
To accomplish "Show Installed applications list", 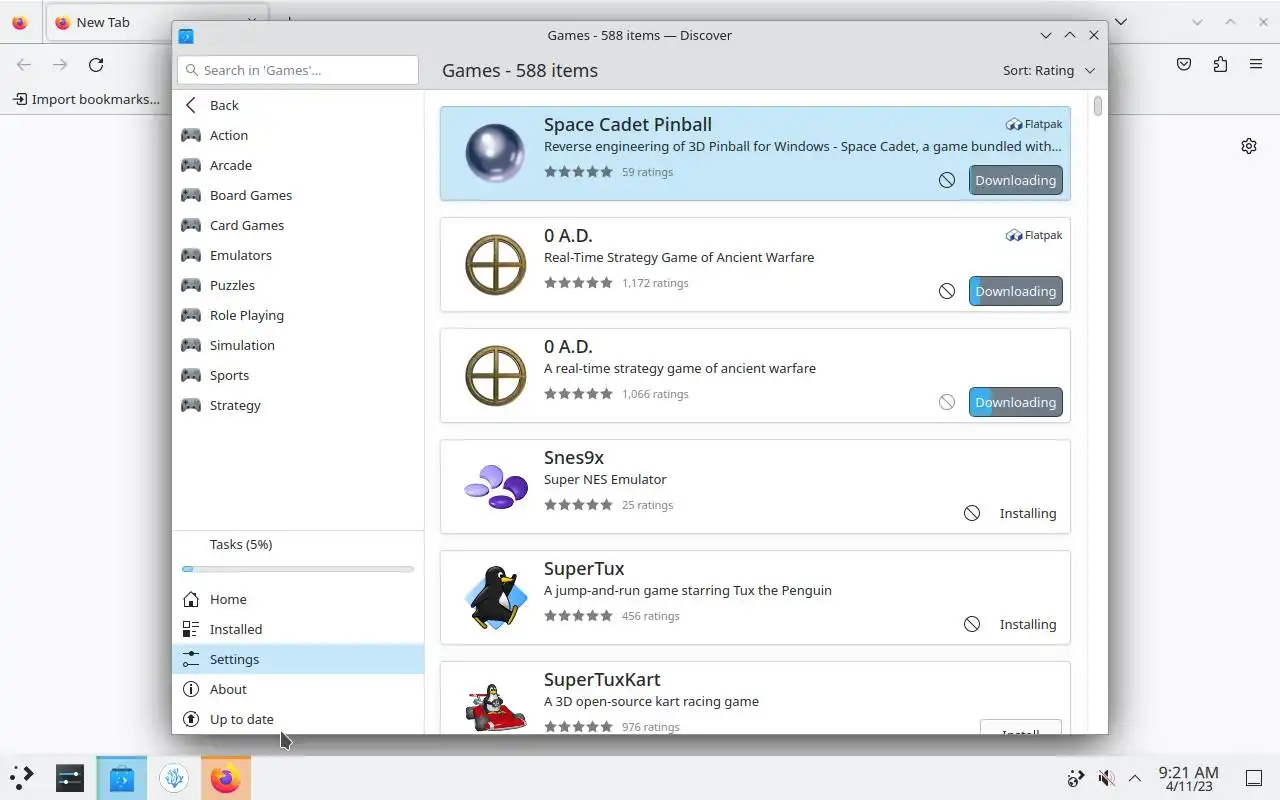I will click(298, 629).
